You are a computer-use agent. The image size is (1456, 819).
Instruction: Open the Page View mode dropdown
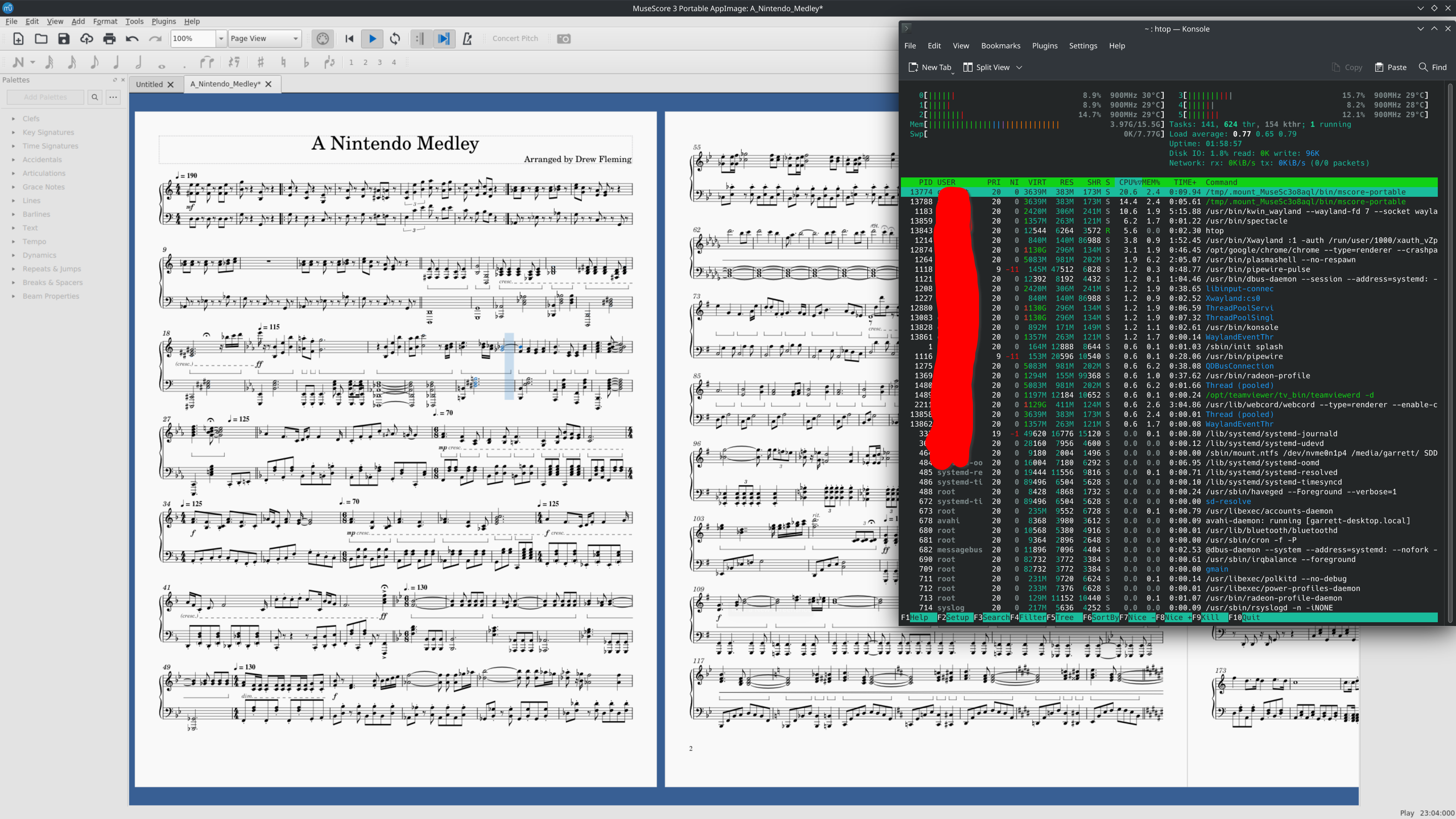click(264, 38)
